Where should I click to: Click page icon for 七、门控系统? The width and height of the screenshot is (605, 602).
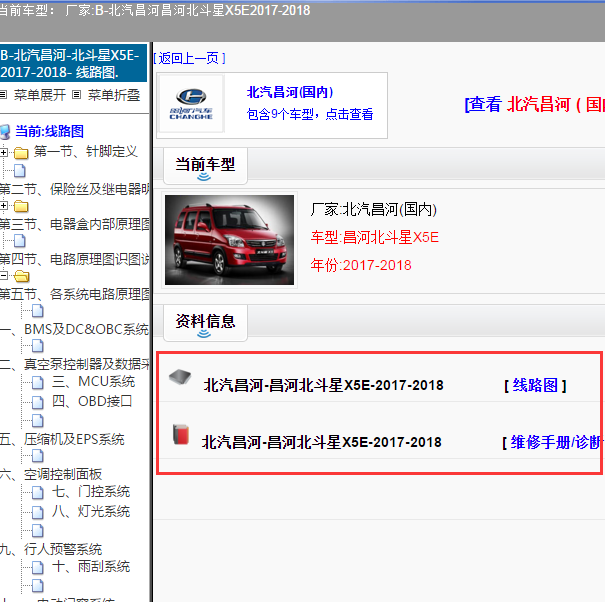coord(37,492)
